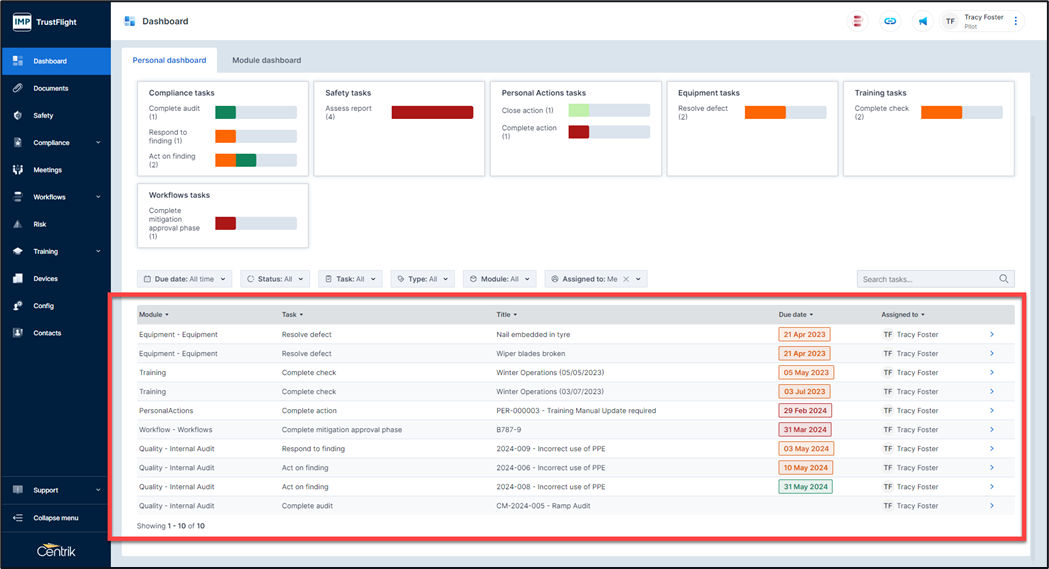Image resolution: width=1049 pixels, height=569 pixels.
Task: Select the Personal dashboard tab
Action: 169,61
